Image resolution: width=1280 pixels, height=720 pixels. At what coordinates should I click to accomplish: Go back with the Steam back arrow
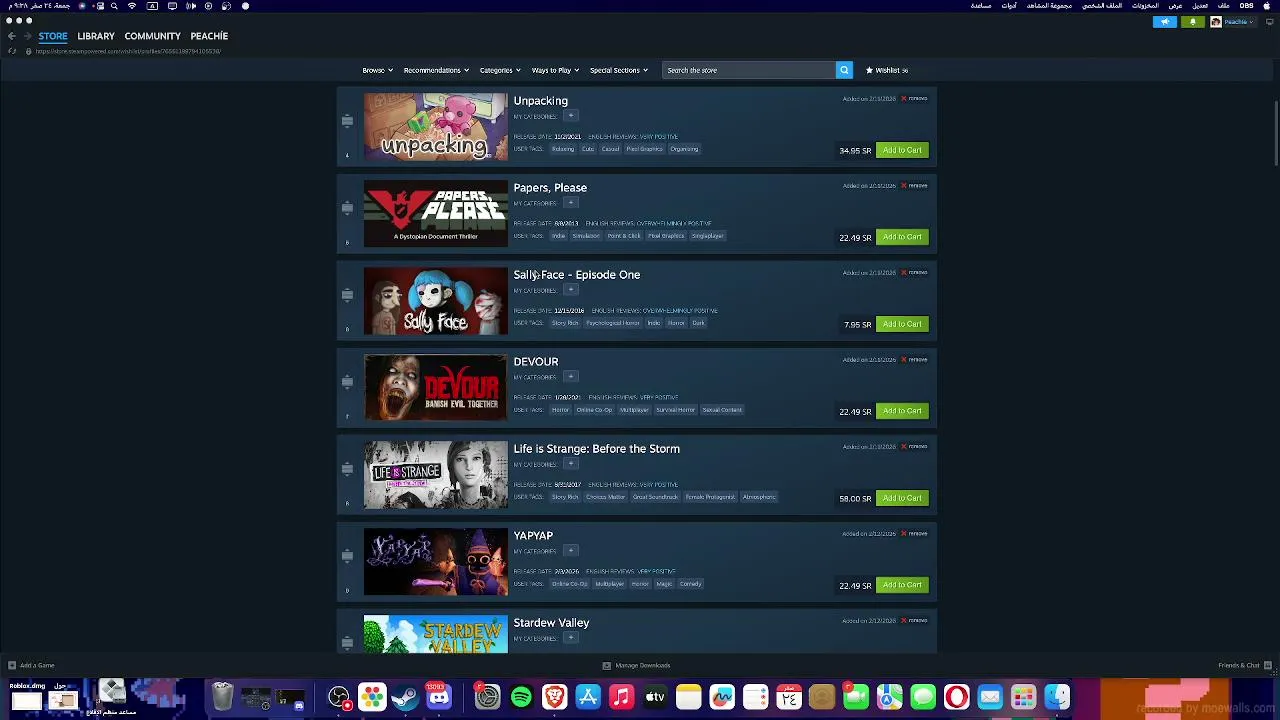(12, 36)
